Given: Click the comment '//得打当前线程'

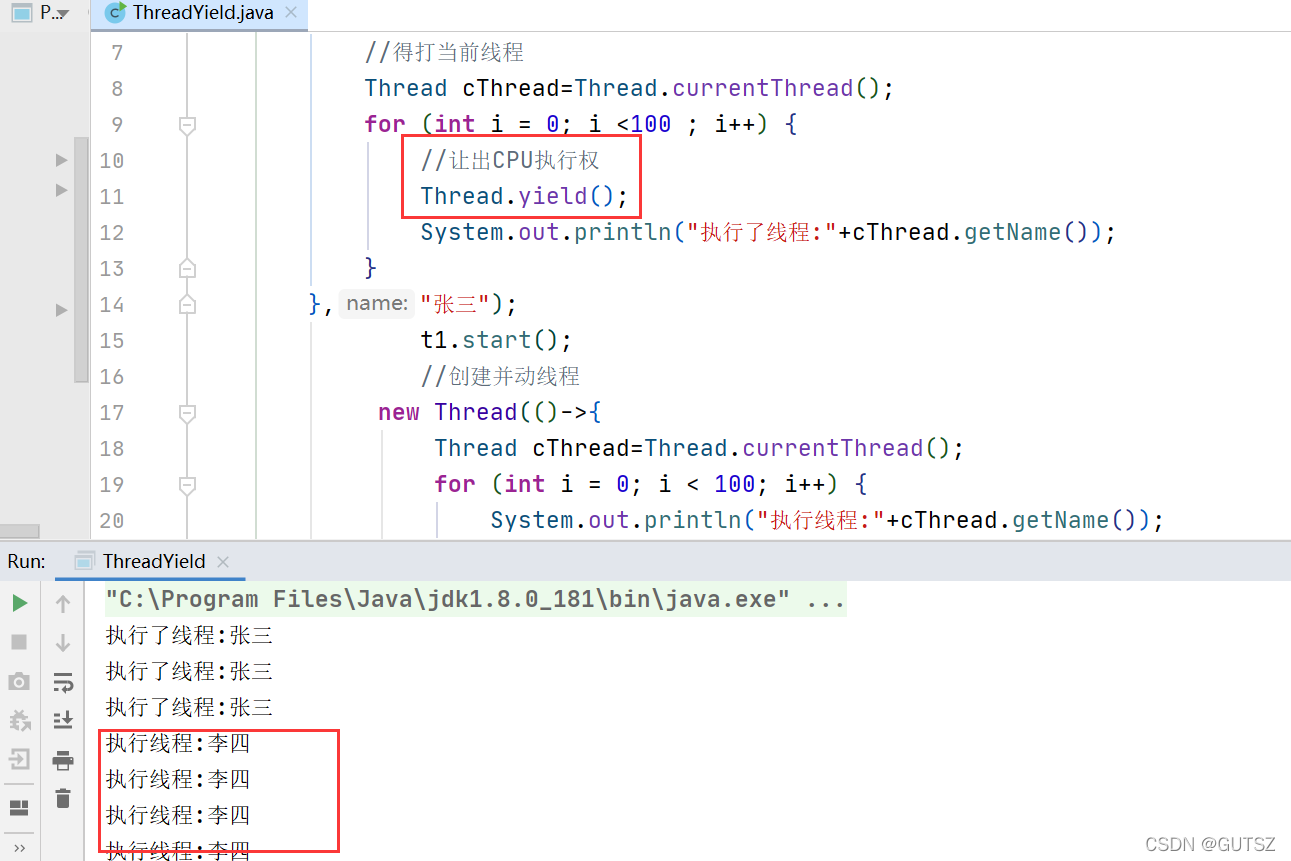Looking at the screenshot, I should point(444,52).
